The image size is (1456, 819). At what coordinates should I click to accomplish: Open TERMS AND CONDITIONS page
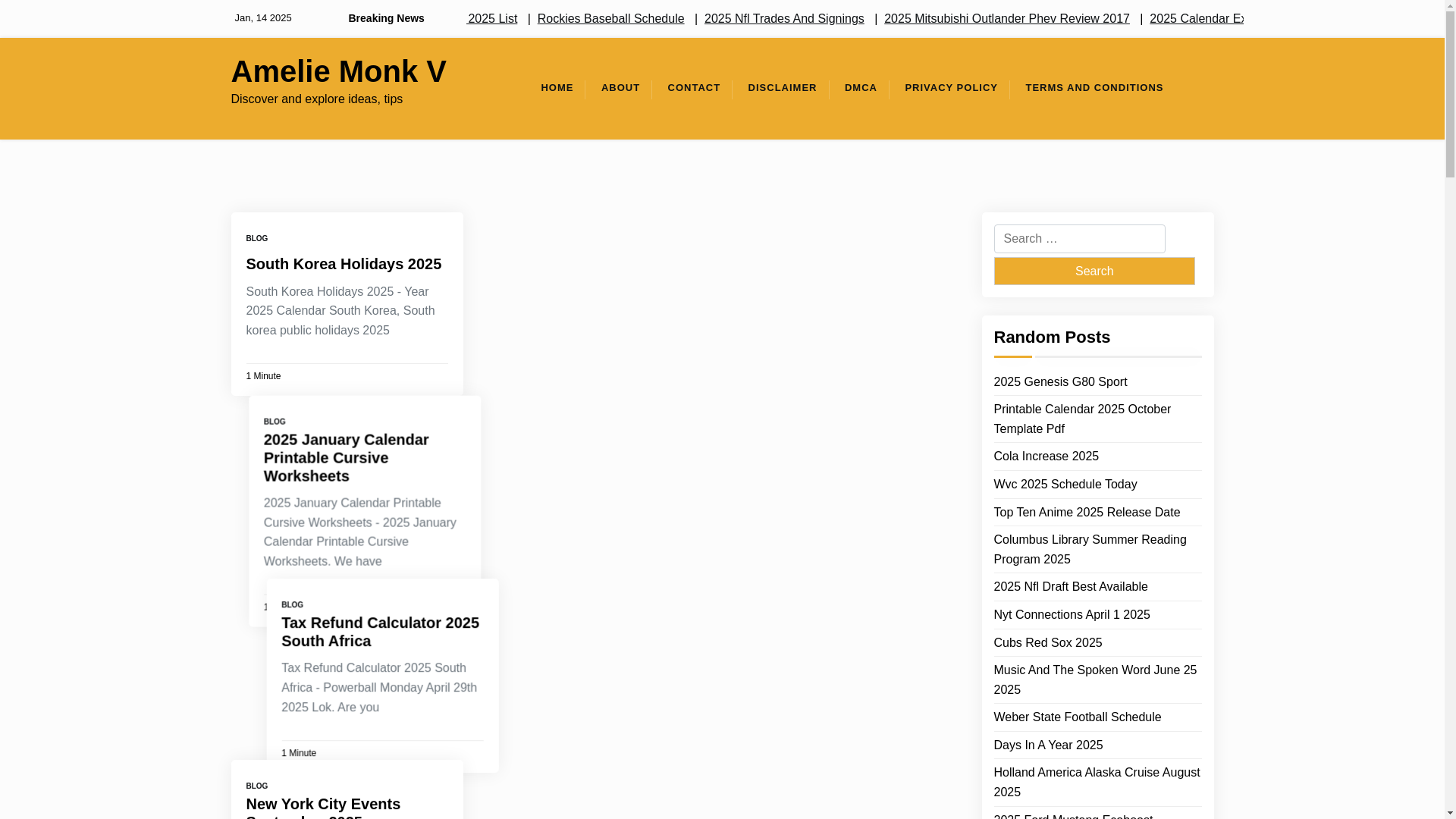(x=1094, y=88)
